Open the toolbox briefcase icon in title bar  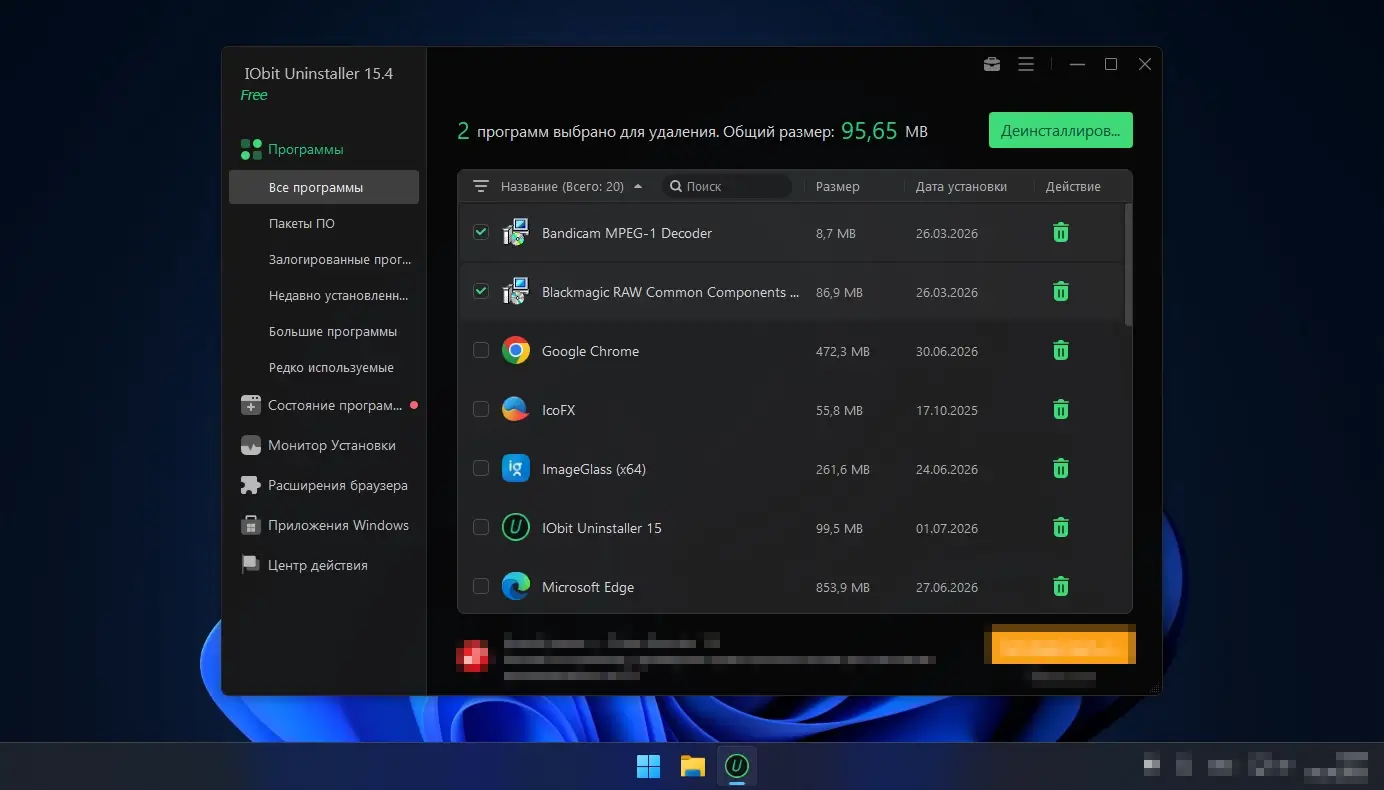click(x=992, y=64)
